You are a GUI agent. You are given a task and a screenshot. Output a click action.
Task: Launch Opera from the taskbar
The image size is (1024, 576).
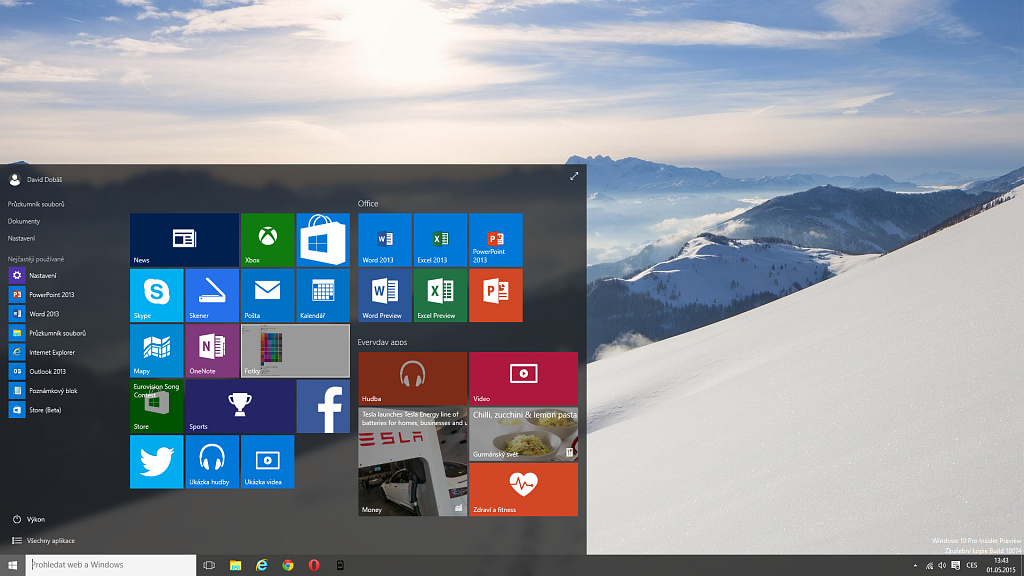(x=313, y=566)
